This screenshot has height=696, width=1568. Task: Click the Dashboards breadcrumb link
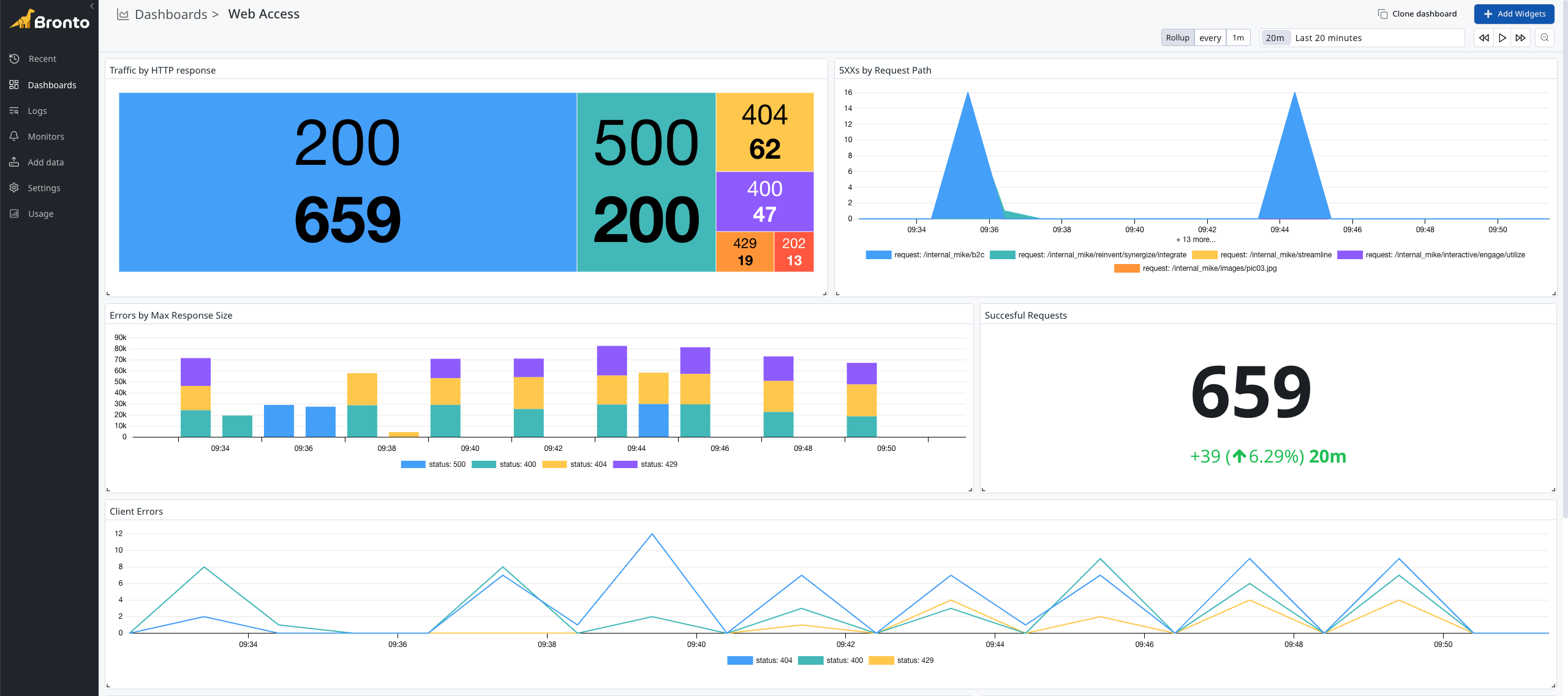tap(171, 14)
